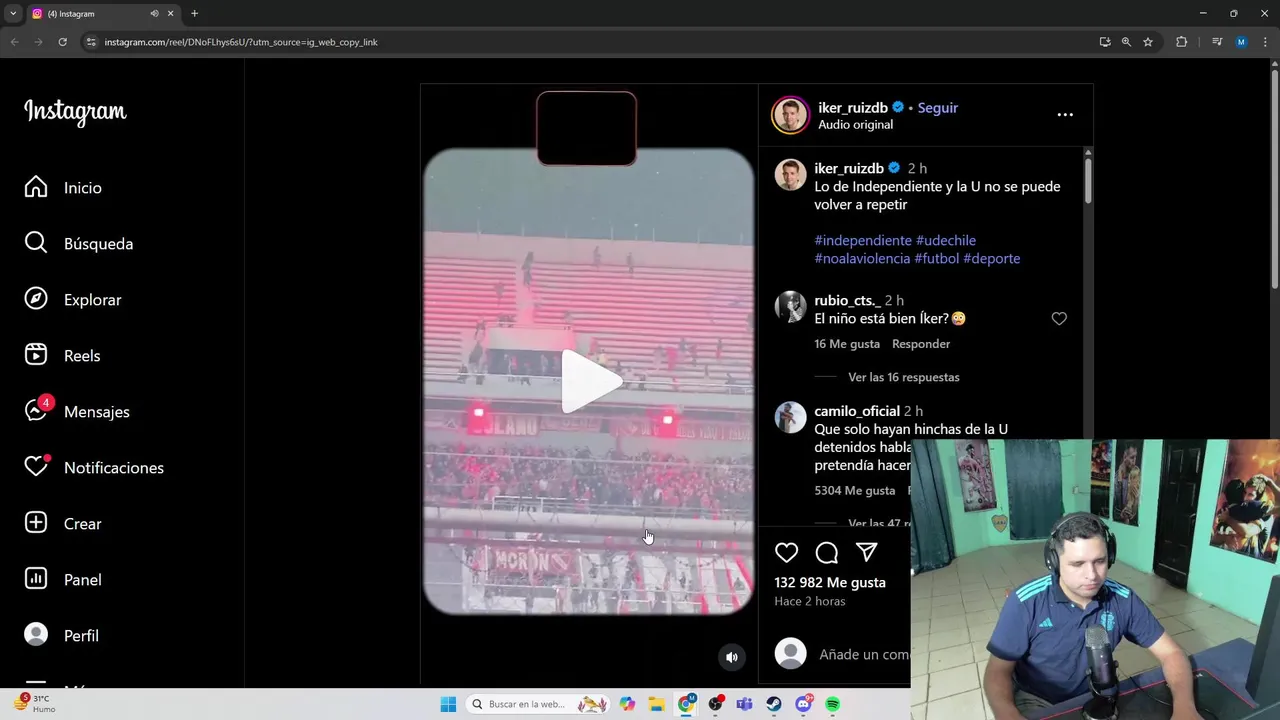Open media controls icon in Chrome

pos(1217,42)
